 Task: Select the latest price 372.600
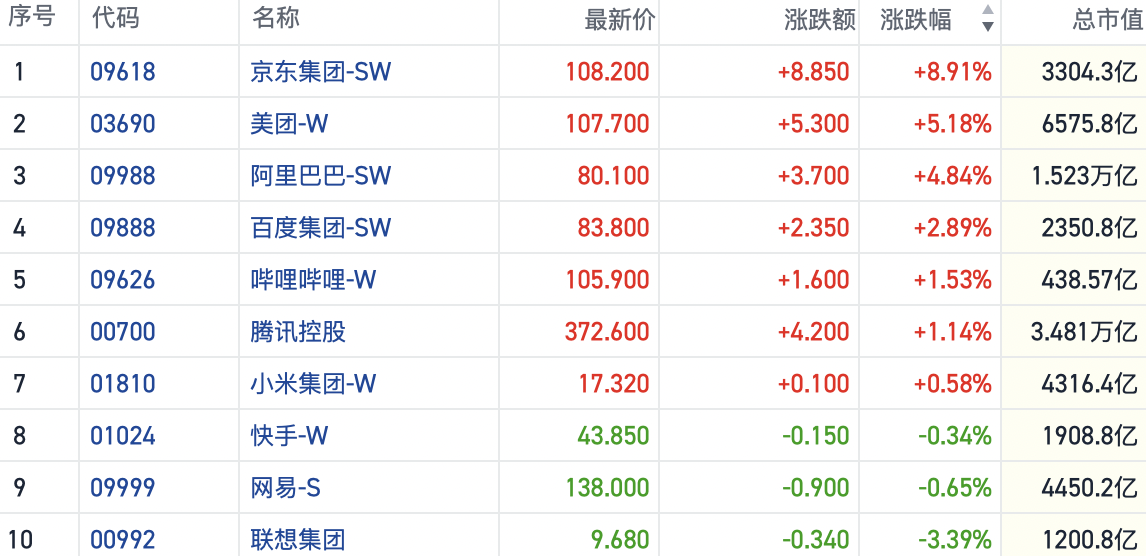(607, 332)
